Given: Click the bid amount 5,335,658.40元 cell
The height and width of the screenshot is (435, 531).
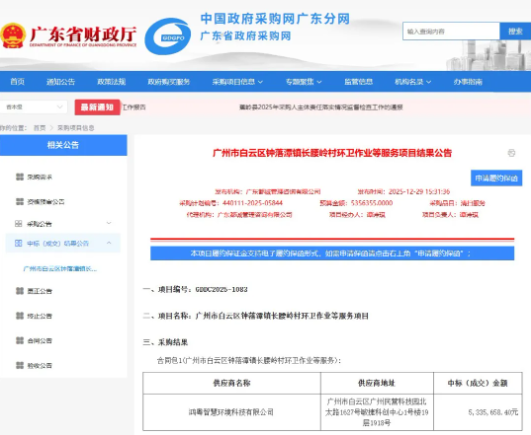Looking at the screenshot, I should tap(477, 412).
